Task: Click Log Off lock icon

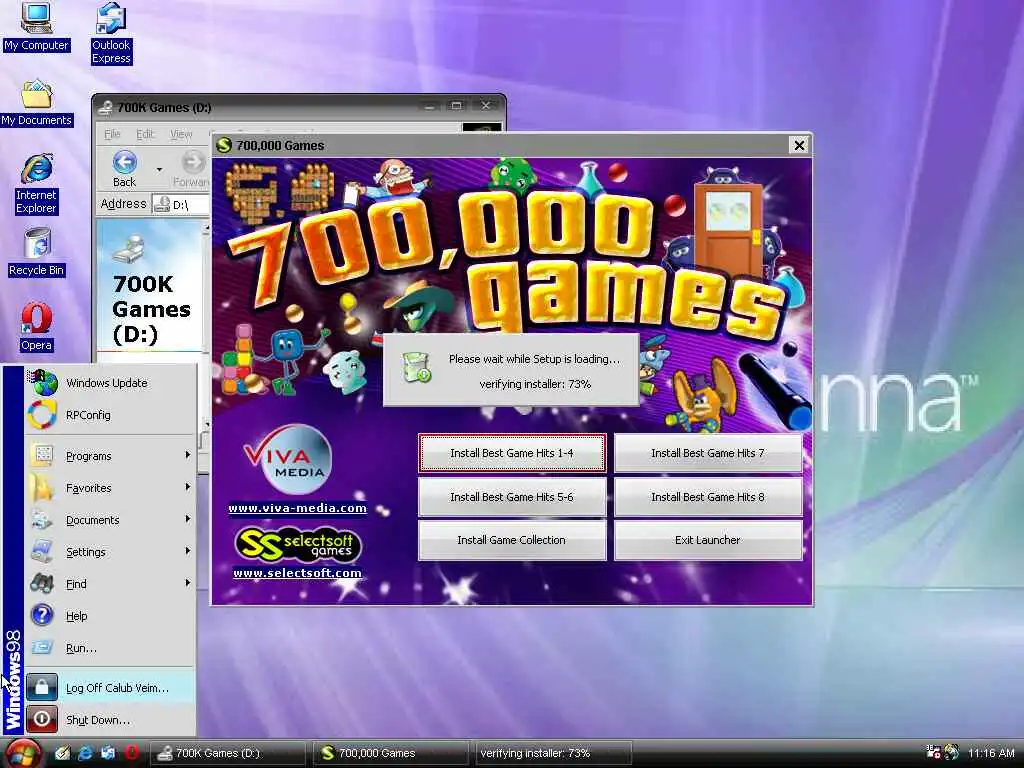Action: (42, 687)
